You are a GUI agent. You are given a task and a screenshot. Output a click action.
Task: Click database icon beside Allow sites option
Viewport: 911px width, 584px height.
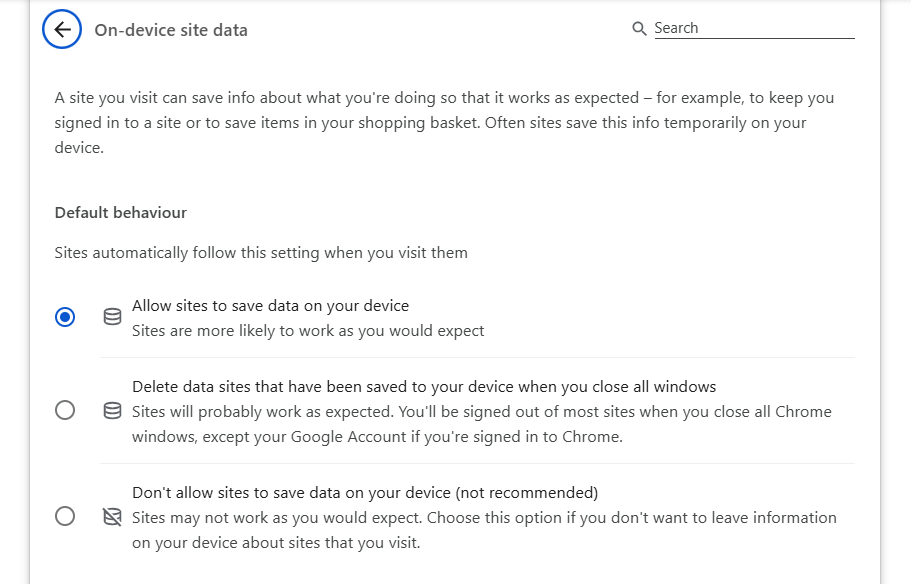[112, 317]
